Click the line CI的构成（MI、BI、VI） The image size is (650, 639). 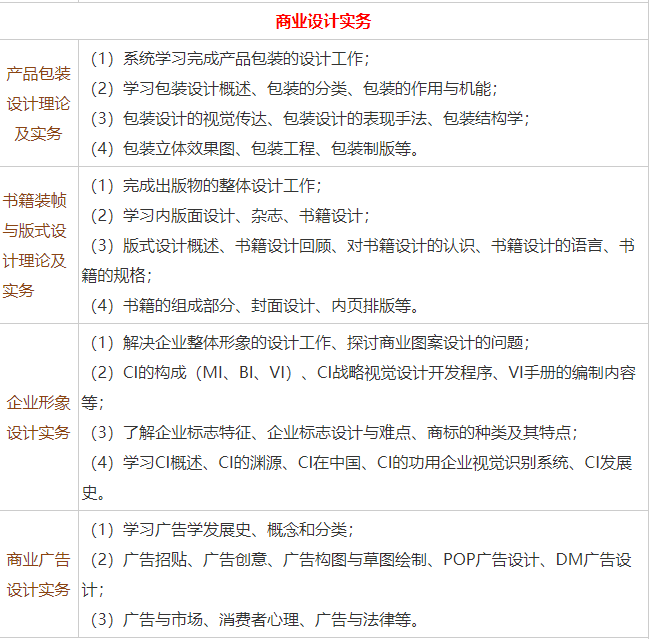[370, 373]
